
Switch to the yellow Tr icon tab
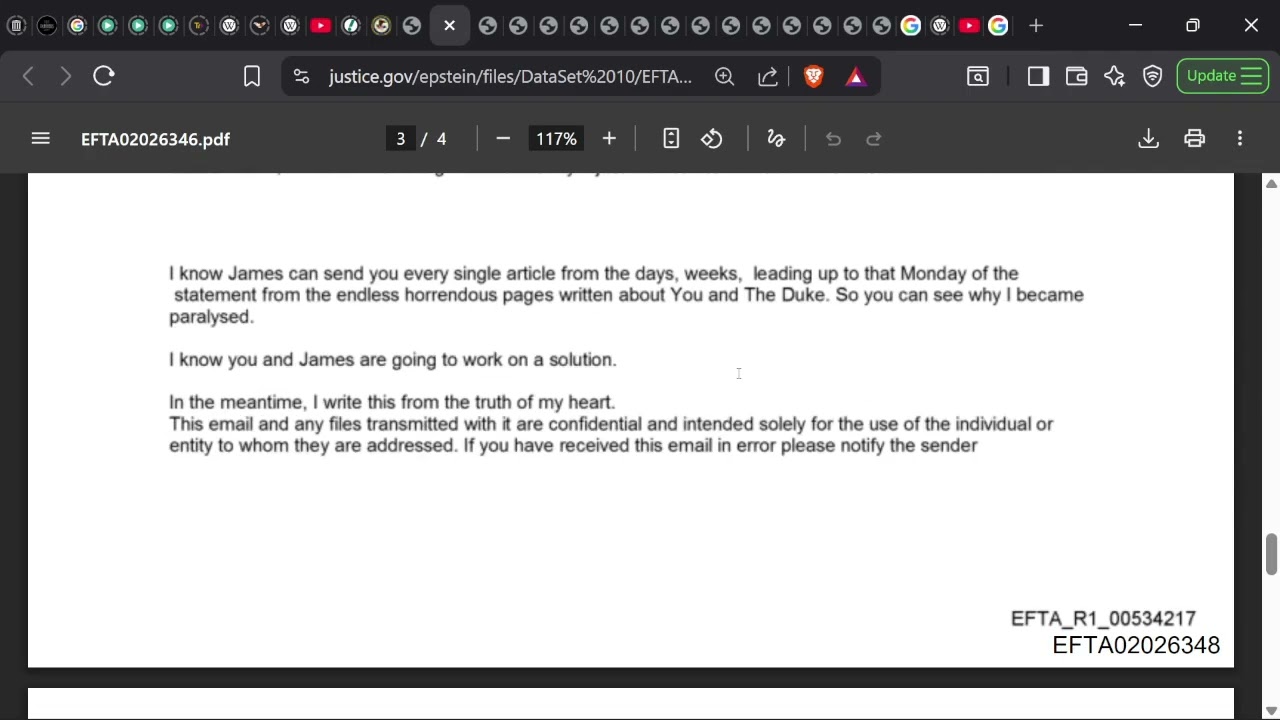pyautogui.click(x=199, y=26)
